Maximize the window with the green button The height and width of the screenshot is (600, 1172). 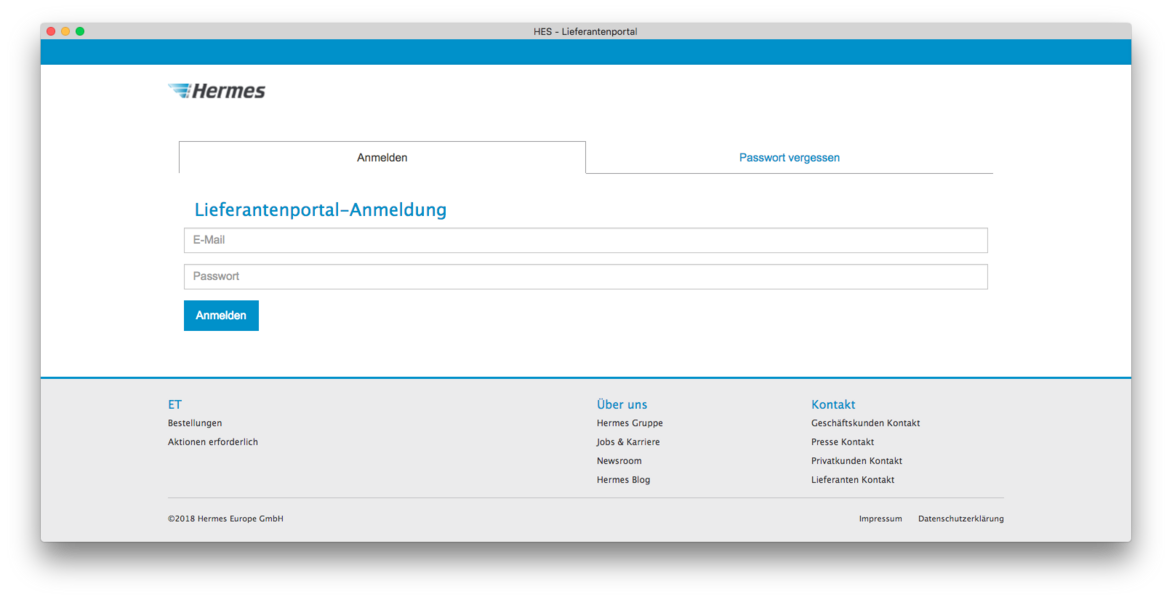coord(80,31)
